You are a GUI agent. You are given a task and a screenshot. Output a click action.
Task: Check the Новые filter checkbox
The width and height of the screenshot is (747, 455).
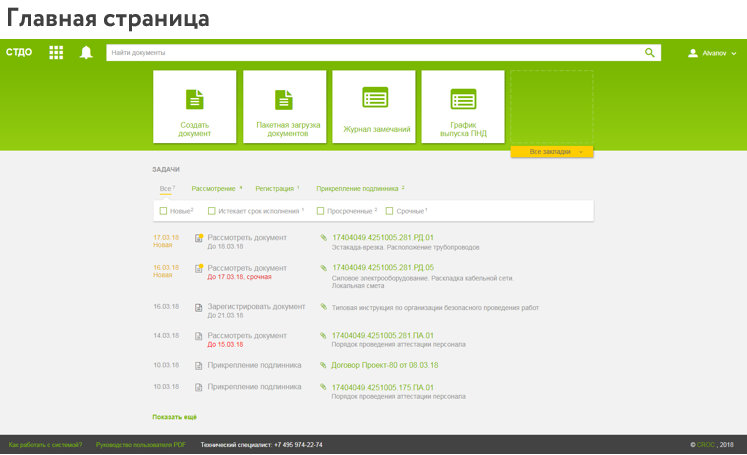[x=163, y=211]
